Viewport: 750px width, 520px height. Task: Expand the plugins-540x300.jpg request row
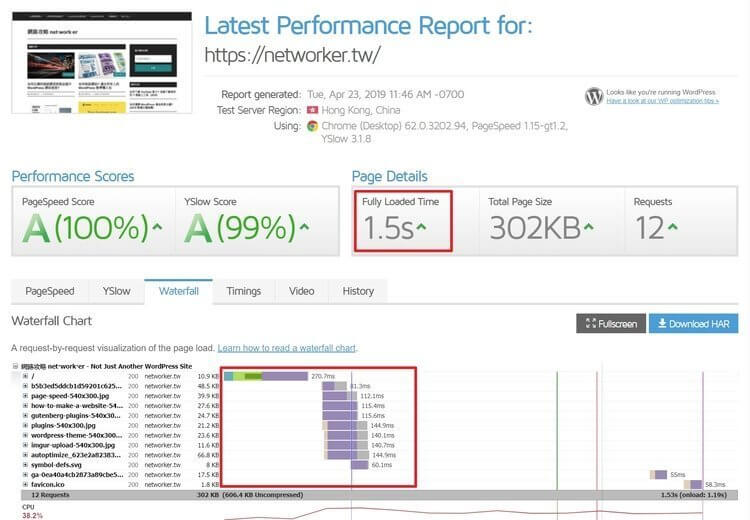tap(25, 425)
